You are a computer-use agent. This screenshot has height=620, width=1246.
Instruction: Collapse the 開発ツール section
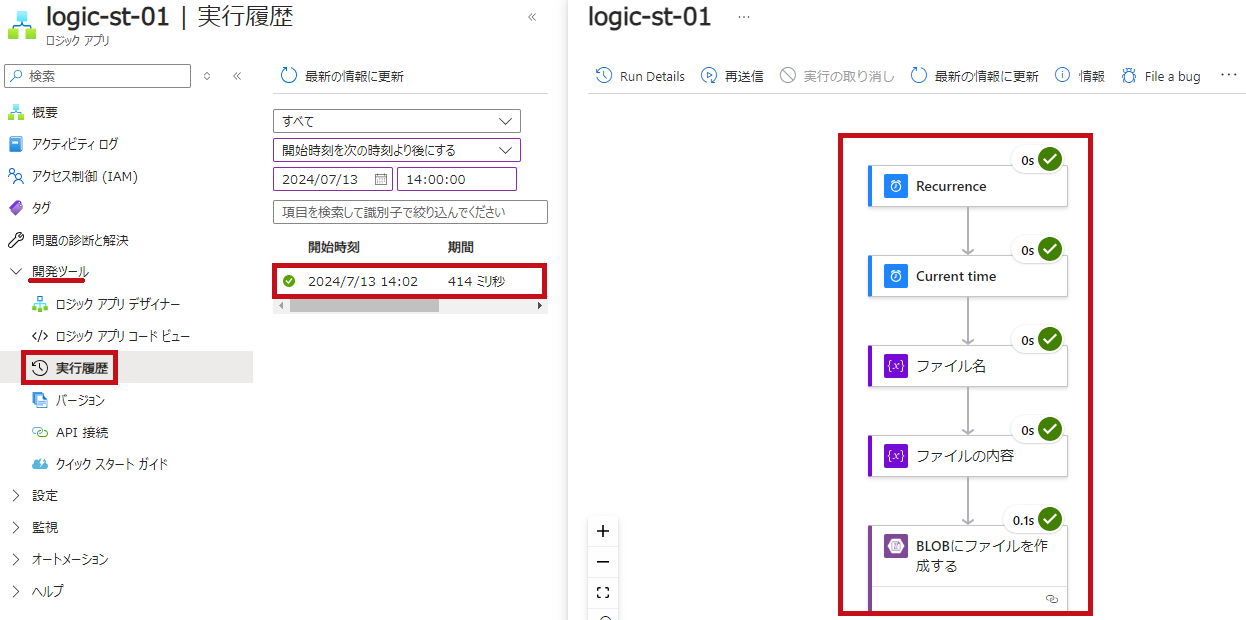[x=15, y=271]
